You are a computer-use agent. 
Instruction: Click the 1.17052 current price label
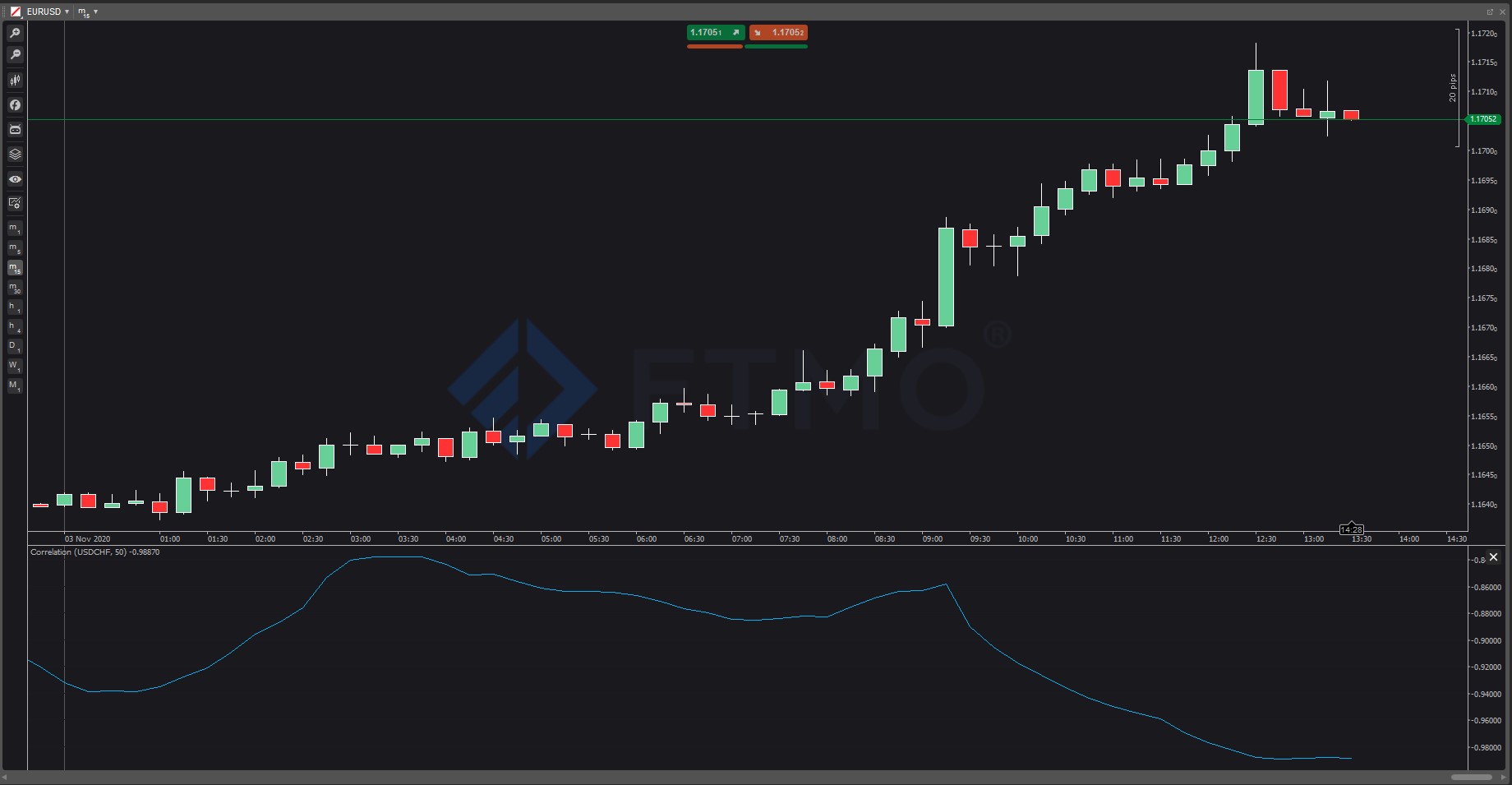coord(1484,119)
